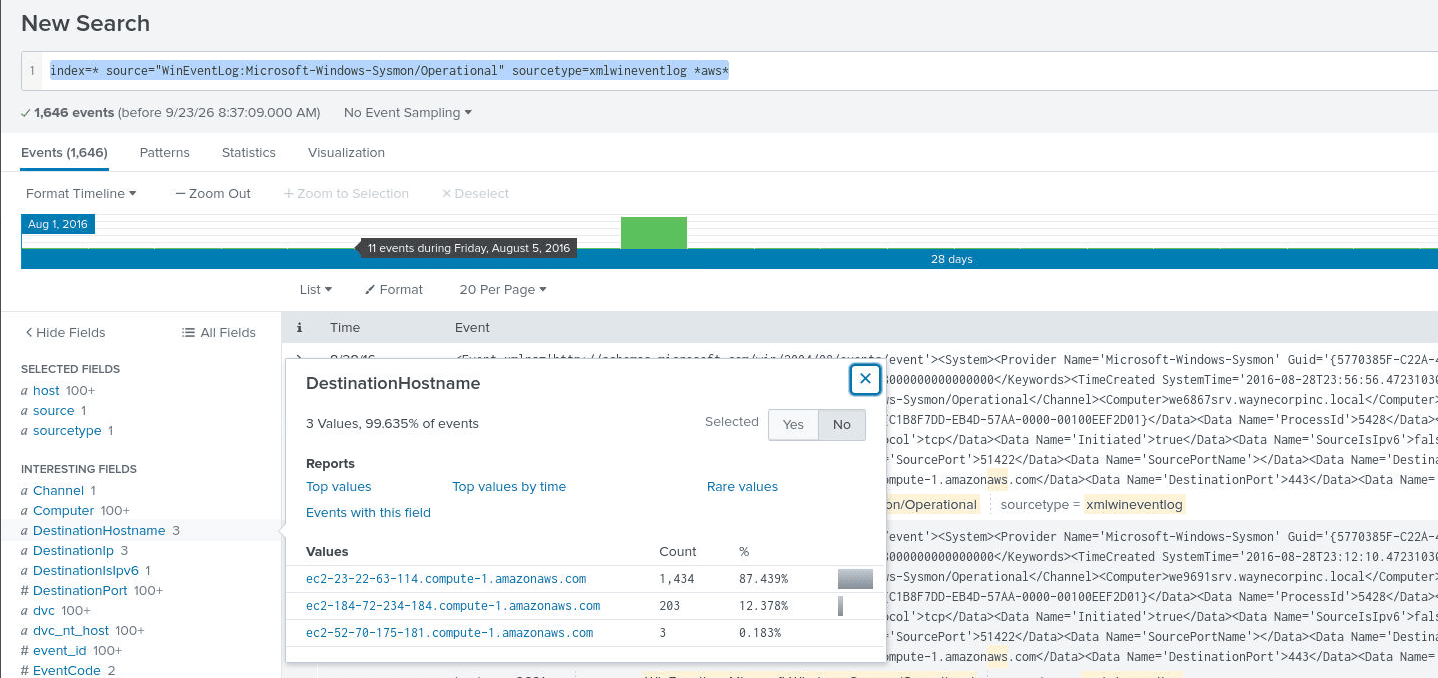Click inside the search query input
This screenshot has height=678, width=1438.
pyautogui.click(x=740, y=70)
